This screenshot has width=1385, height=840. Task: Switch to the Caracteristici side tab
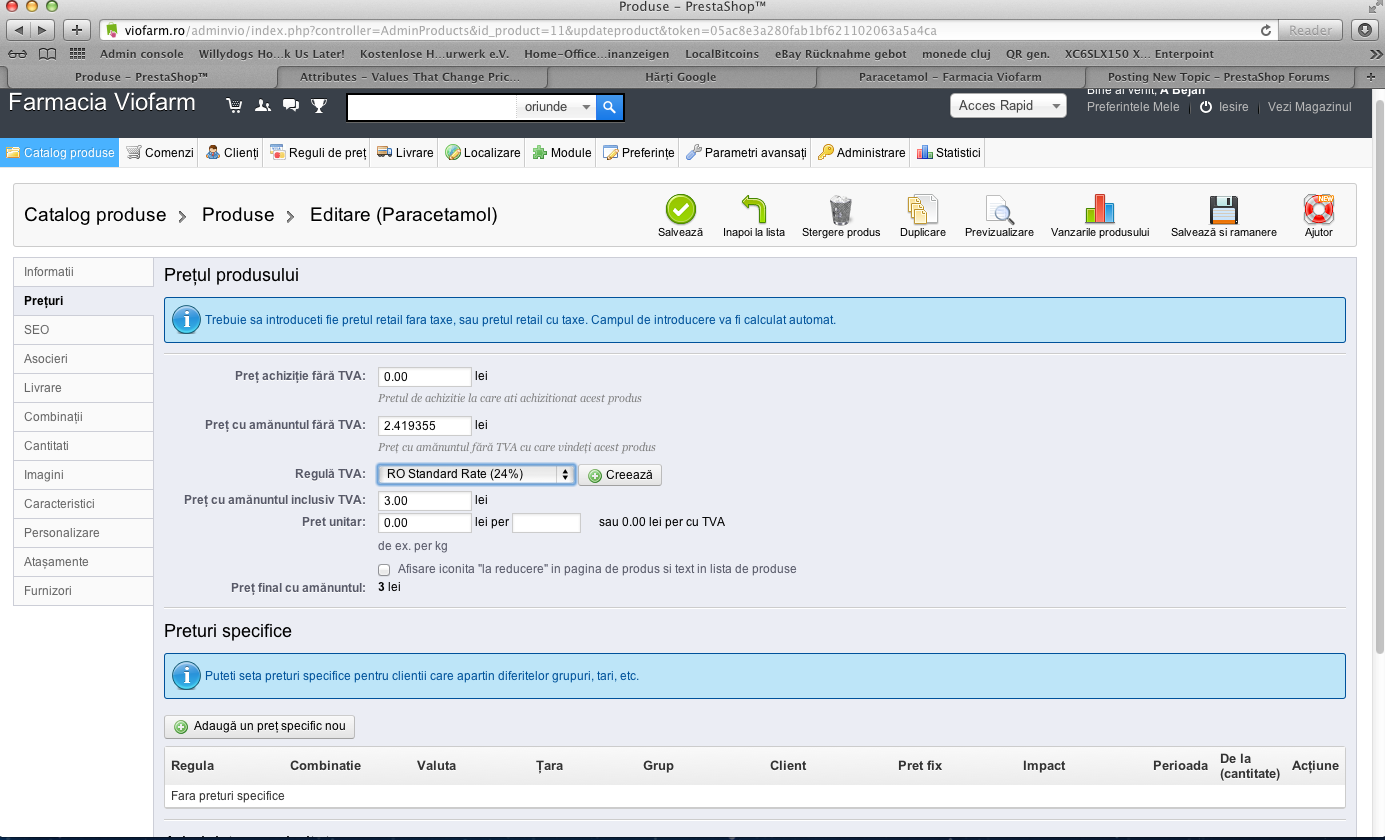[x=83, y=504]
